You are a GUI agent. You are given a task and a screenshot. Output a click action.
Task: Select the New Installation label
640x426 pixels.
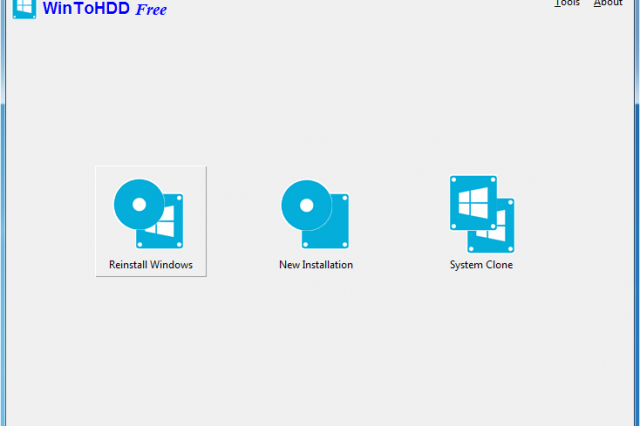[316, 265]
